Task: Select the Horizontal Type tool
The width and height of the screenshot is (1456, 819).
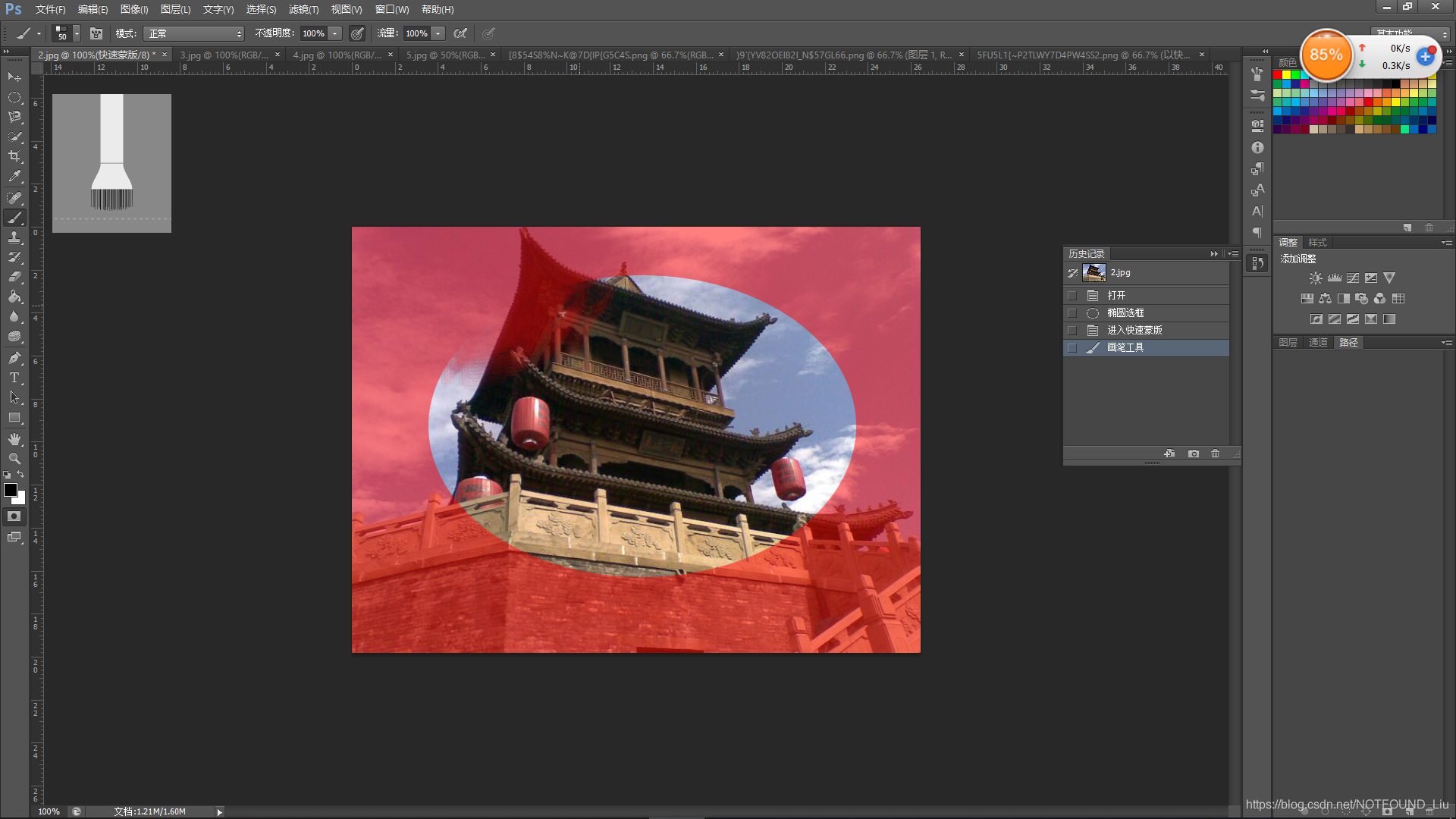Action: tap(14, 378)
